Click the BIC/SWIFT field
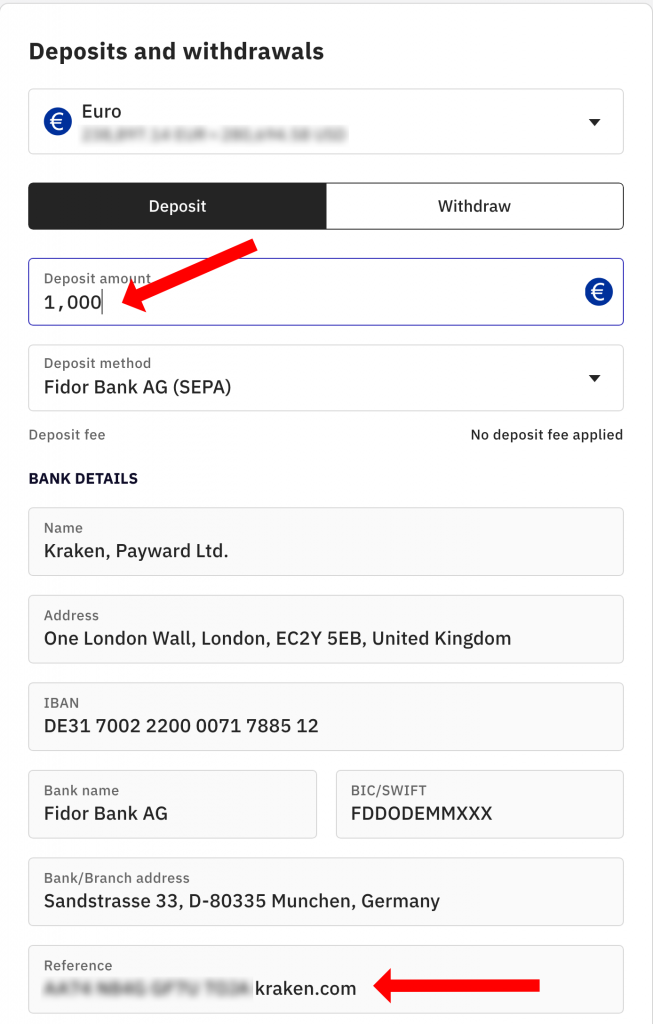The height and width of the screenshot is (1024, 653). (479, 804)
